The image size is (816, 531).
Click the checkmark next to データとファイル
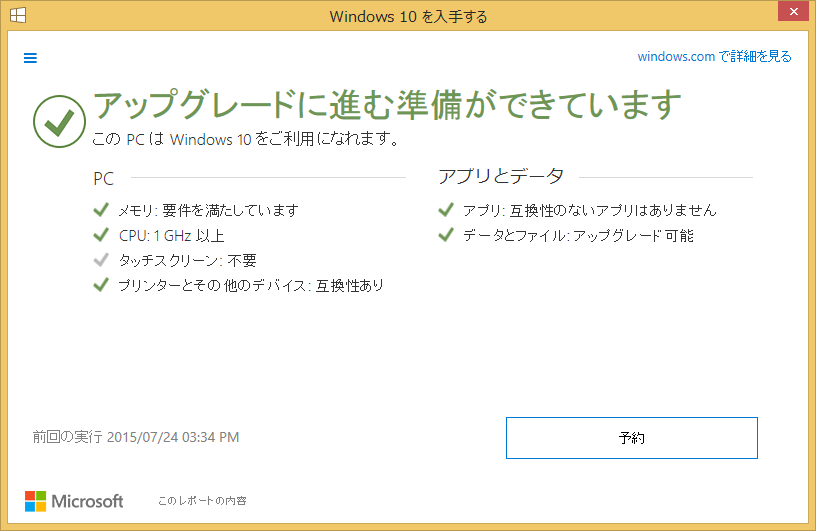point(445,235)
